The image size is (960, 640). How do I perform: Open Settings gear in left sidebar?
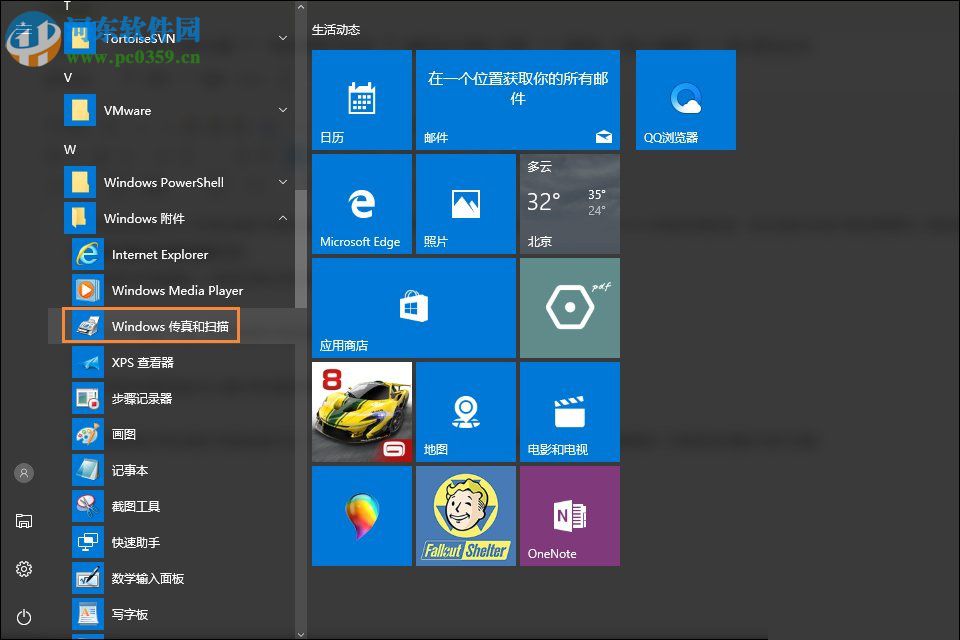(24, 569)
